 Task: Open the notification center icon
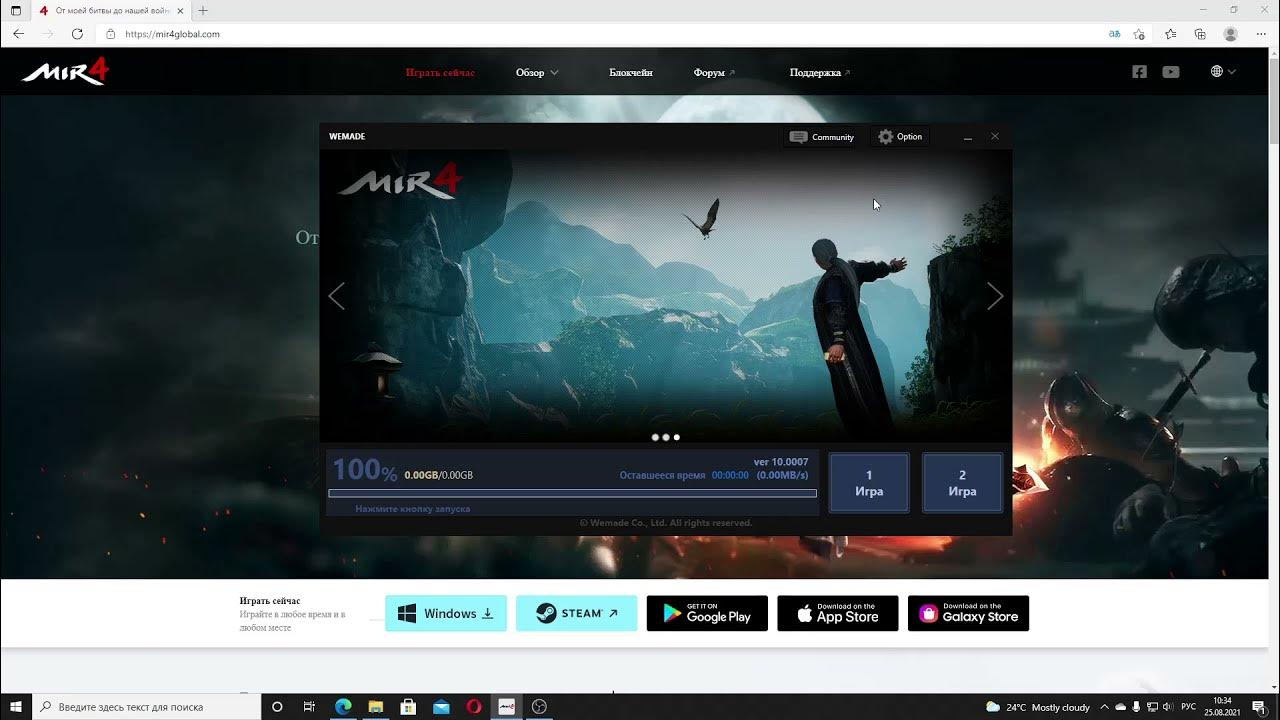click(x=1259, y=707)
